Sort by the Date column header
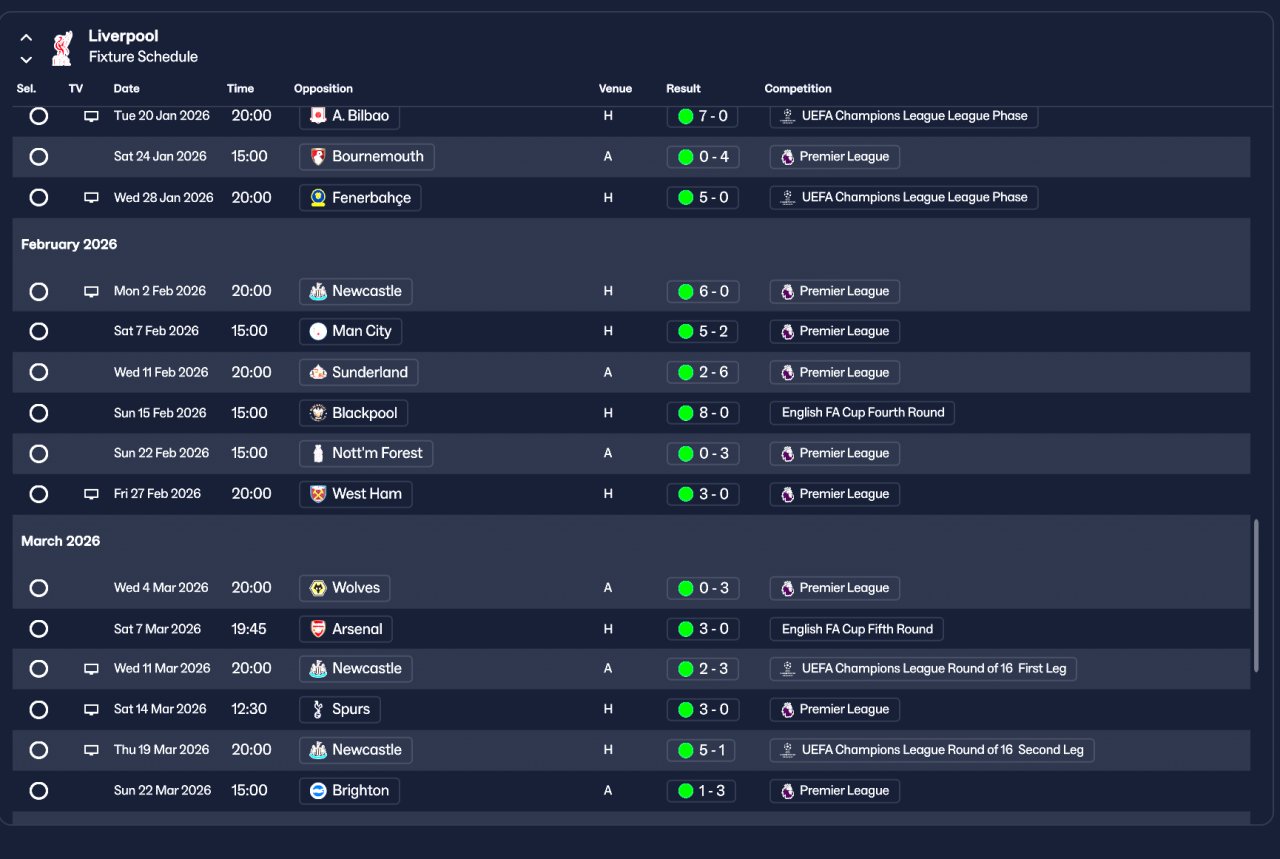The image size is (1280, 859). (126, 89)
